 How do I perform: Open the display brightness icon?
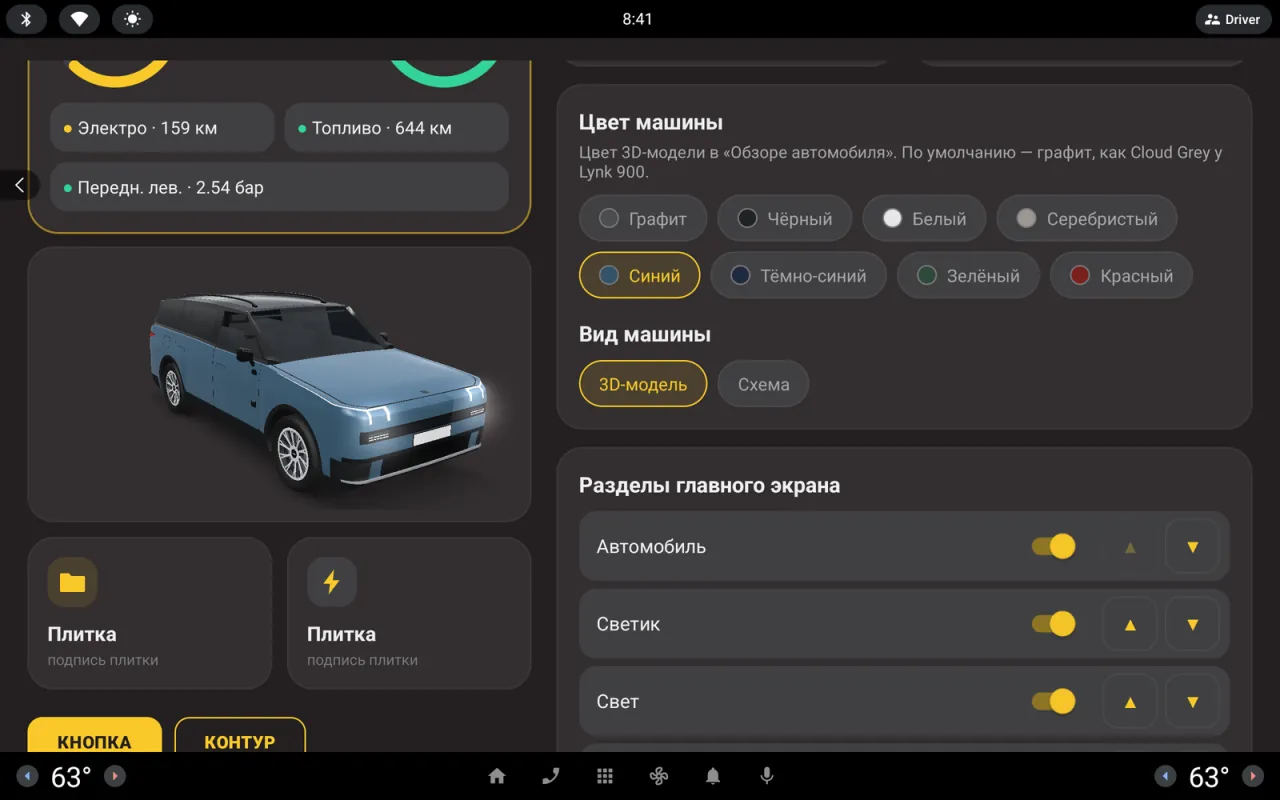tap(132, 19)
